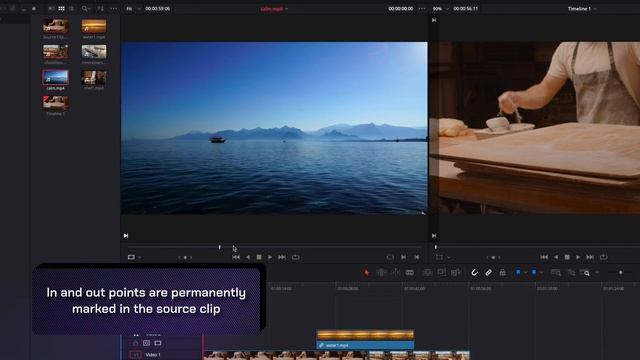Screen dimensions: 640x360
Task: Open source viewer Fit zoom dropdown
Action: (133, 9)
